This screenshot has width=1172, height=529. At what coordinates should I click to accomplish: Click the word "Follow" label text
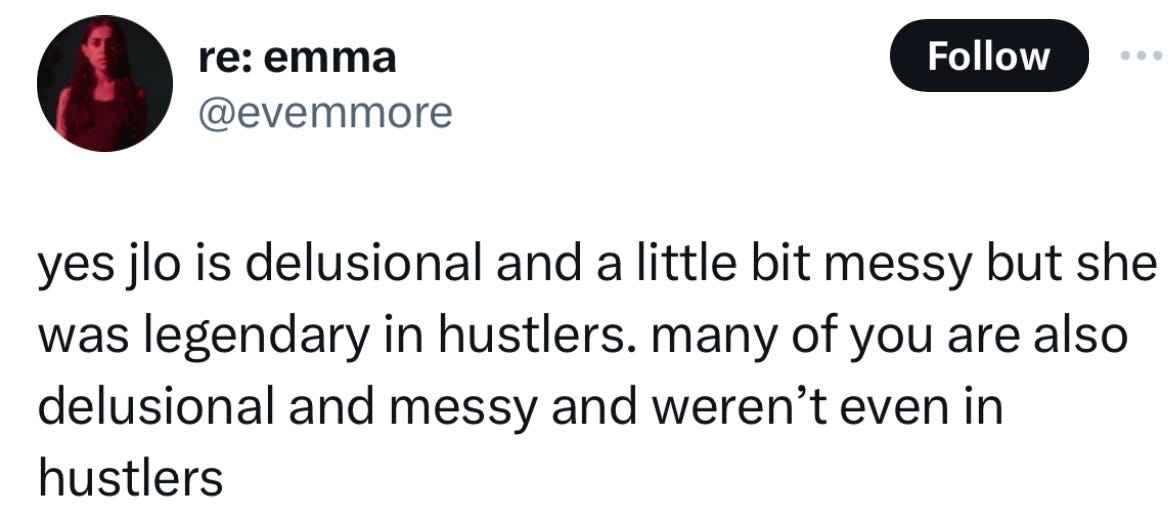pyautogui.click(x=989, y=57)
